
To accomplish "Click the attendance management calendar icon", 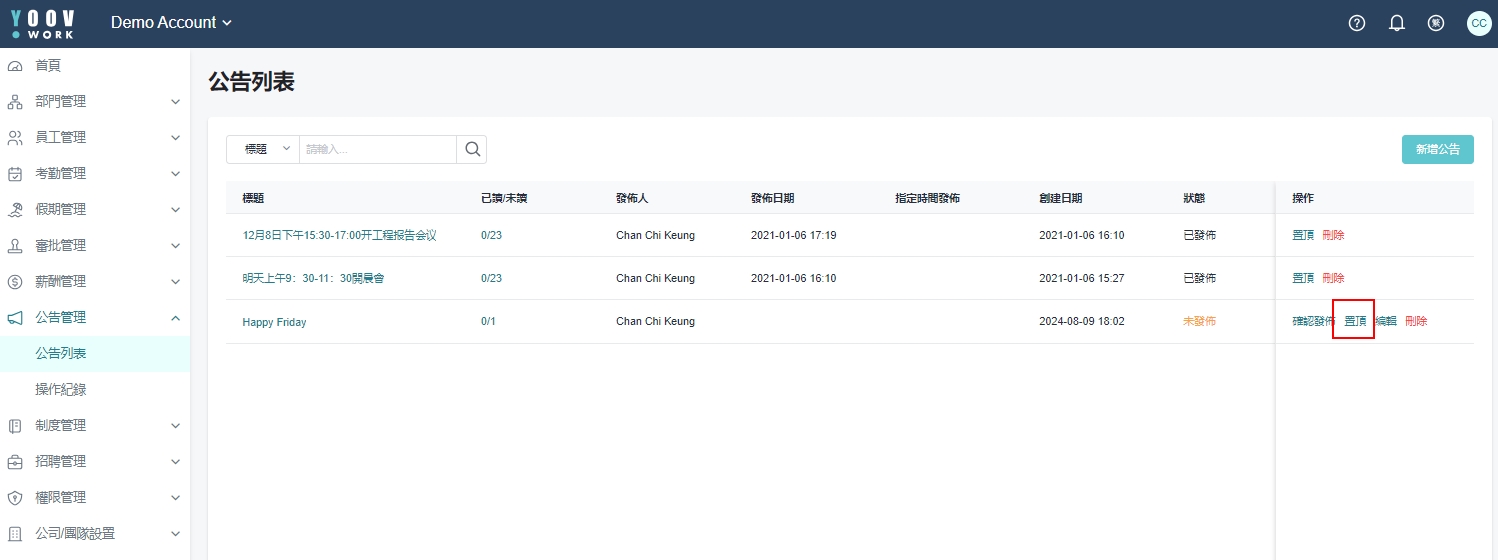I will pyautogui.click(x=15, y=174).
